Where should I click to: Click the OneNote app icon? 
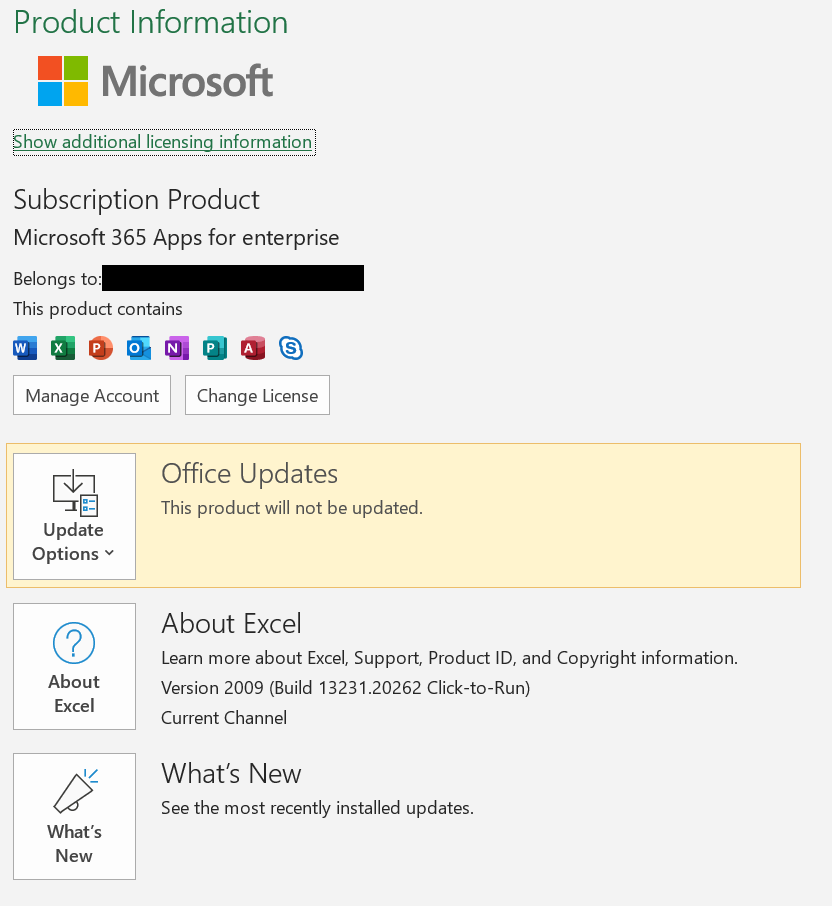click(x=177, y=348)
